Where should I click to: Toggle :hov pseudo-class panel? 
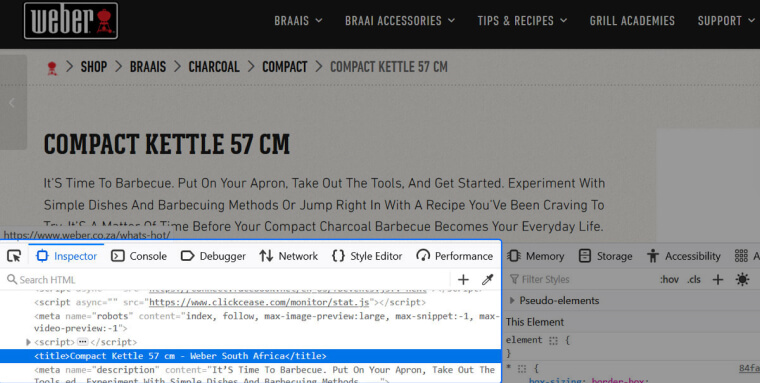(669, 280)
